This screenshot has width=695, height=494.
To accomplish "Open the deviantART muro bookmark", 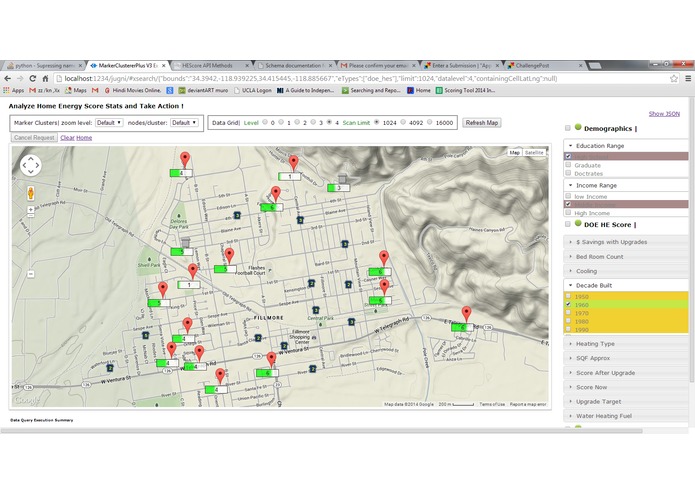I will click(203, 90).
